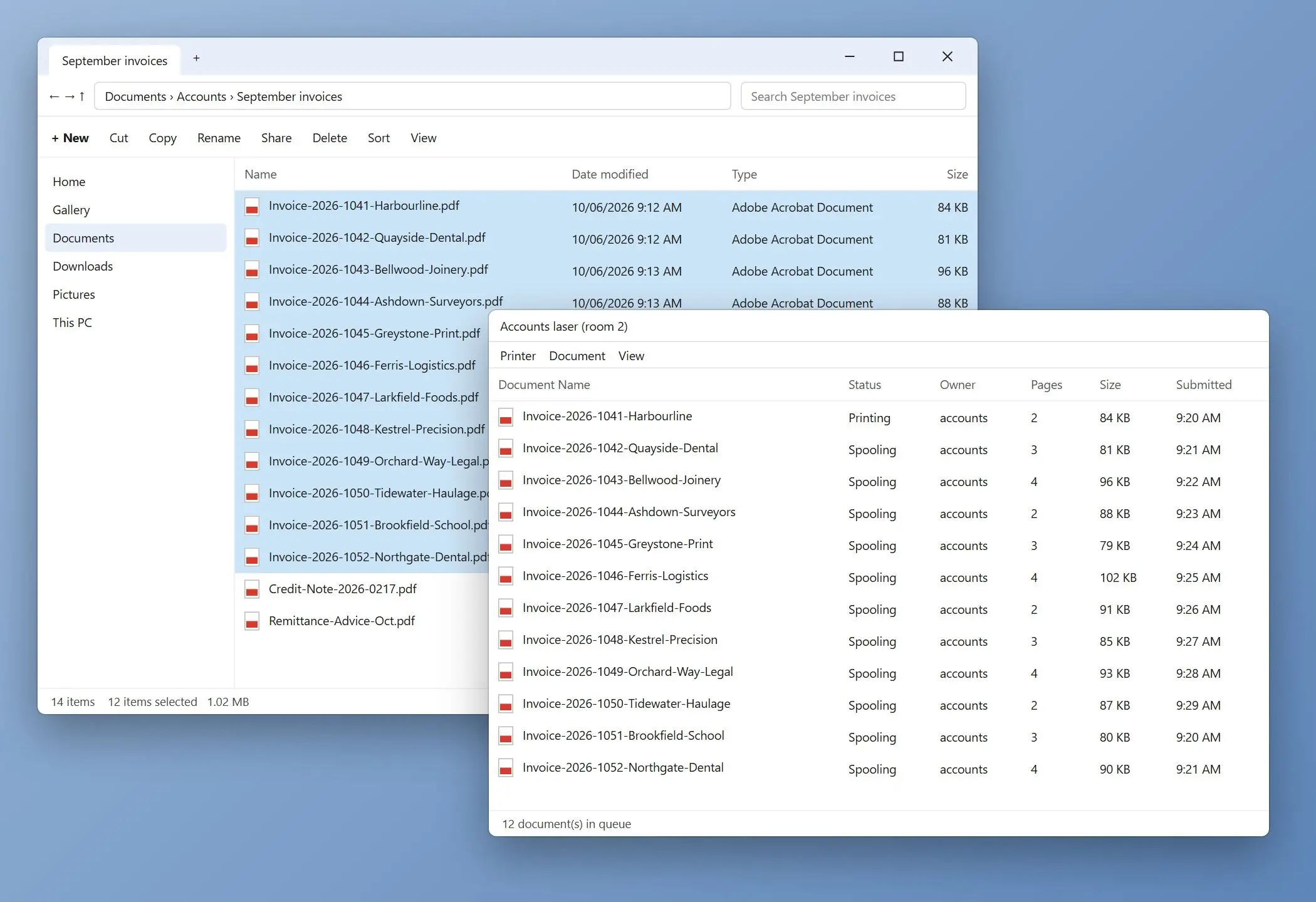Click the PDF icon next to Credit-Note-2026-0217.pdf
The height and width of the screenshot is (902, 1316).
pos(252,590)
